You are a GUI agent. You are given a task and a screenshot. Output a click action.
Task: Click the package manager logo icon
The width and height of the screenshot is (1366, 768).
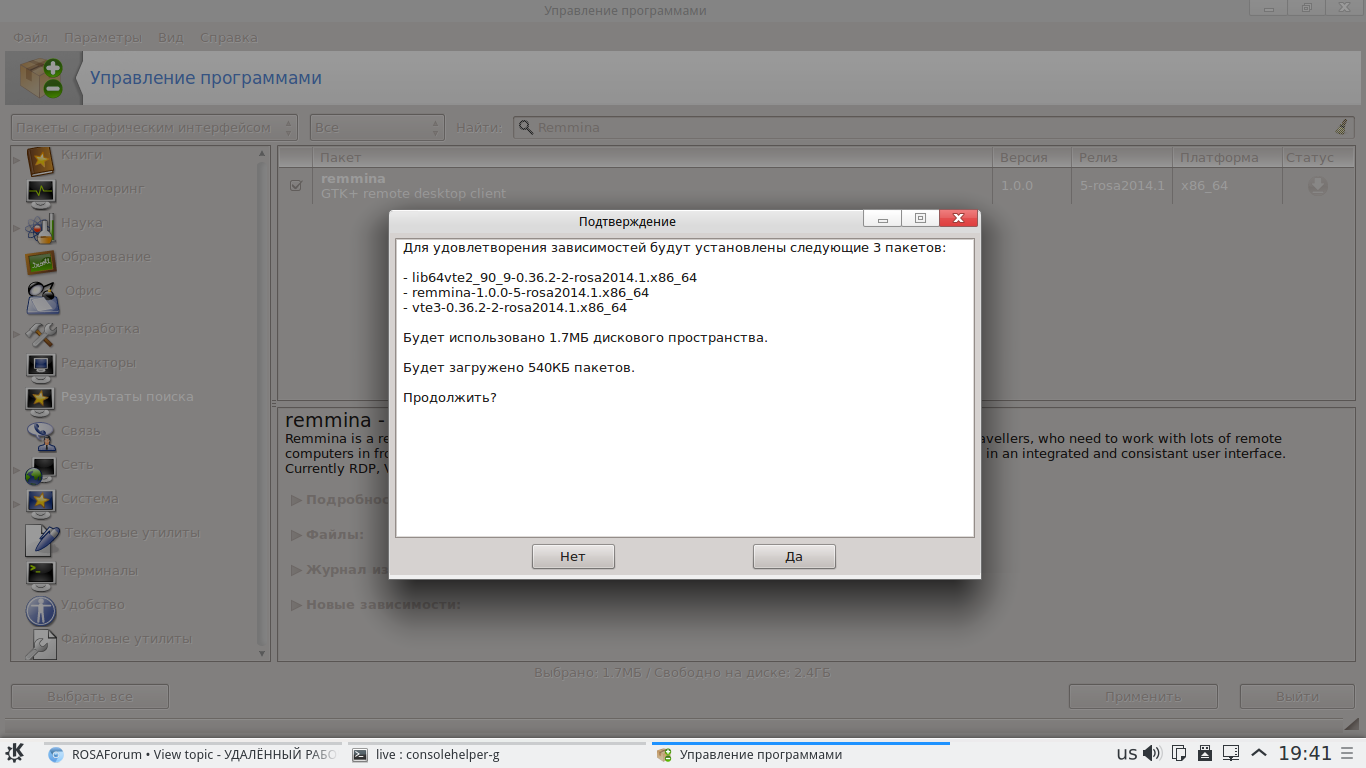click(41, 78)
